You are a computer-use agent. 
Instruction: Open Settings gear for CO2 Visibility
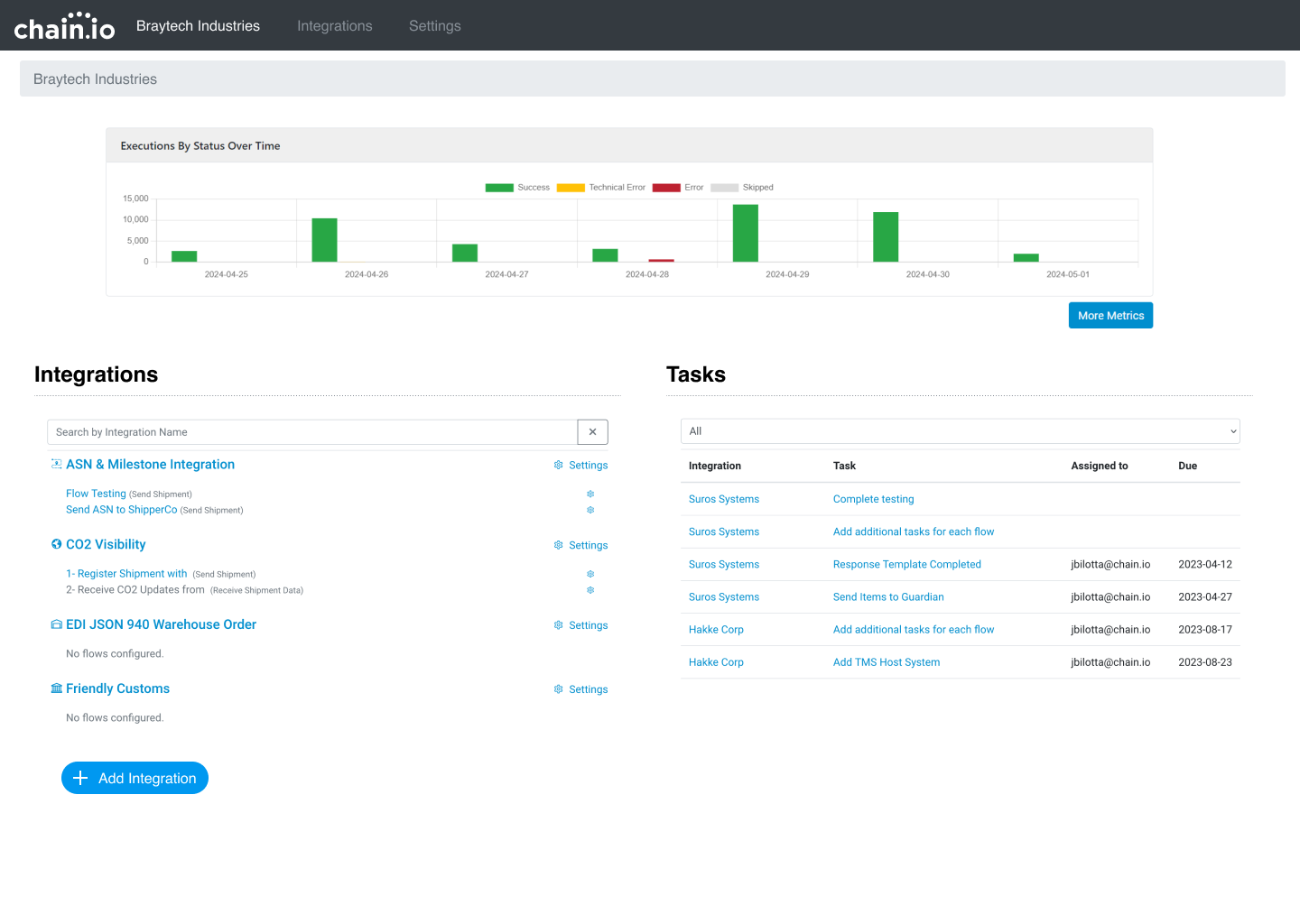tap(580, 546)
